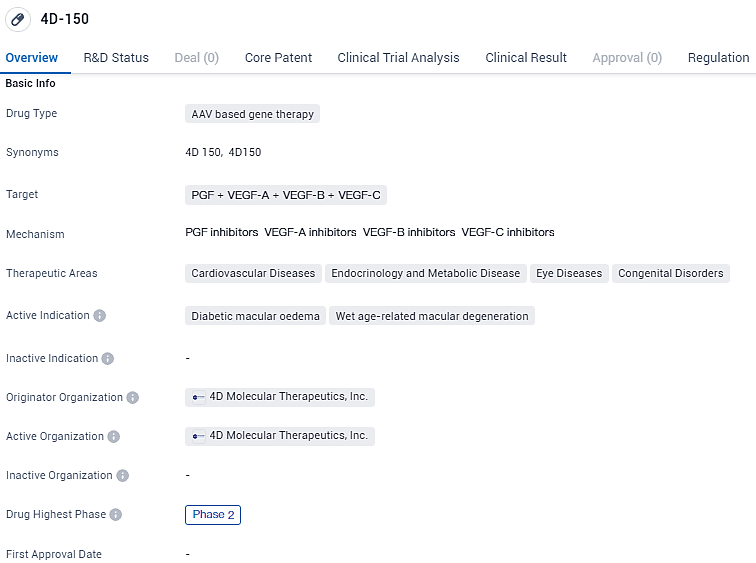
Task: Open Wet age-related macular degeneration tag
Action: pos(432,316)
